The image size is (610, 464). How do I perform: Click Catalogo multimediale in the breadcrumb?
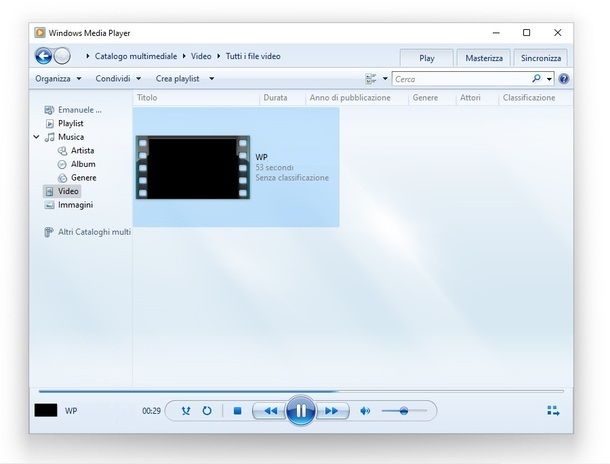136,56
